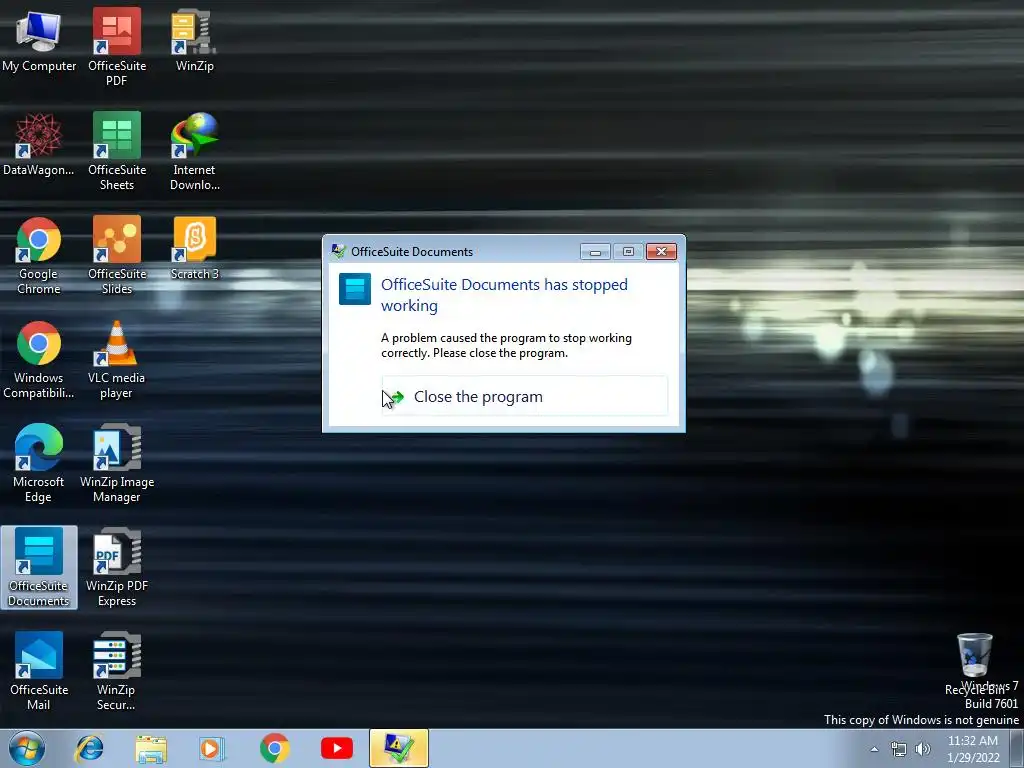Select the Recycle Bin icon
This screenshot has height=768, width=1024.
(975, 663)
